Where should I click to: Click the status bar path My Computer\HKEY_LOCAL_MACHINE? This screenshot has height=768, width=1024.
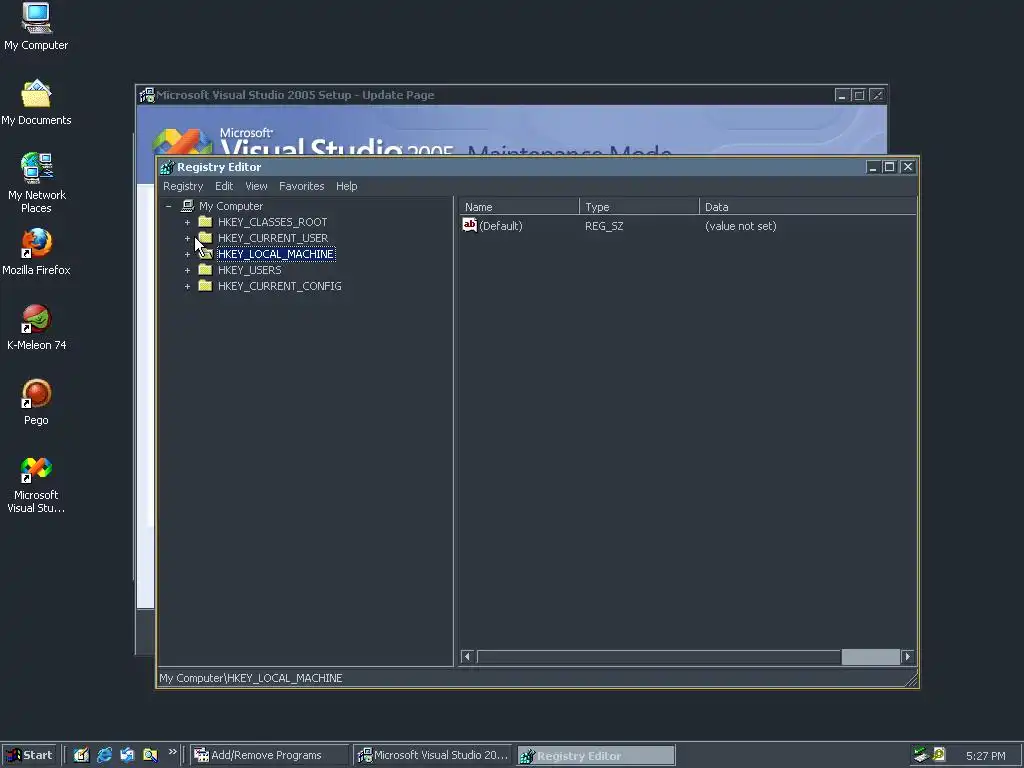pyautogui.click(x=251, y=678)
